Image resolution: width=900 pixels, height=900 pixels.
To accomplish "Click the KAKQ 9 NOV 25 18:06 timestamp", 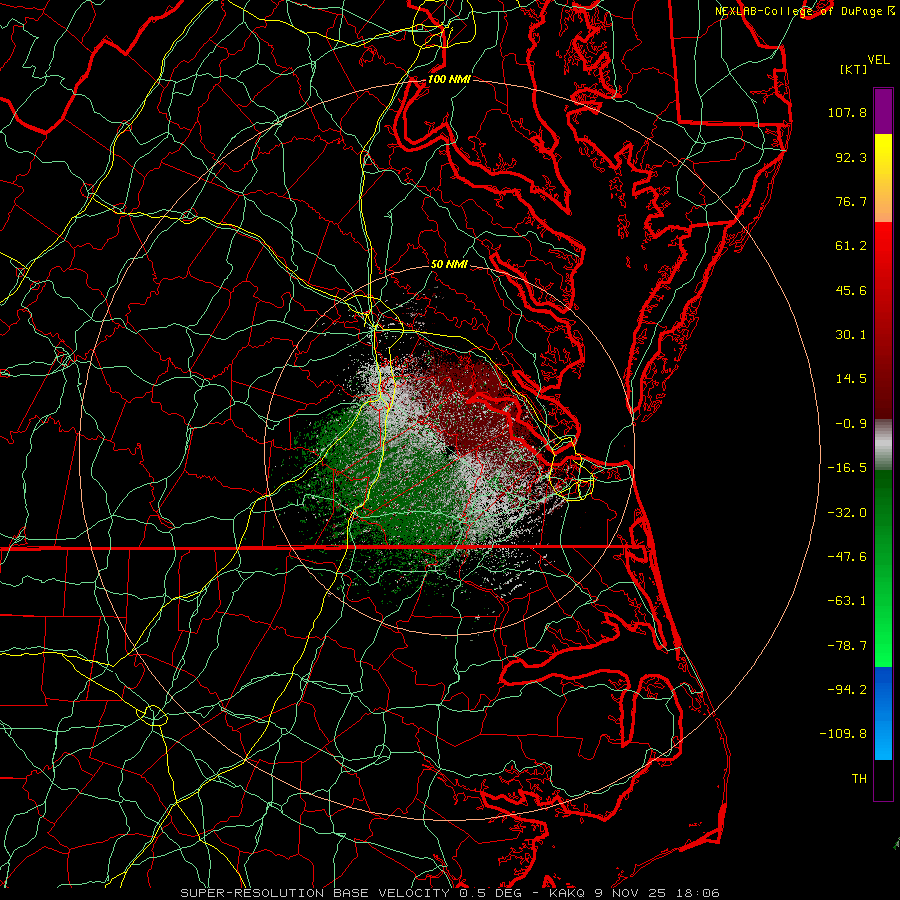I will click(634, 893).
